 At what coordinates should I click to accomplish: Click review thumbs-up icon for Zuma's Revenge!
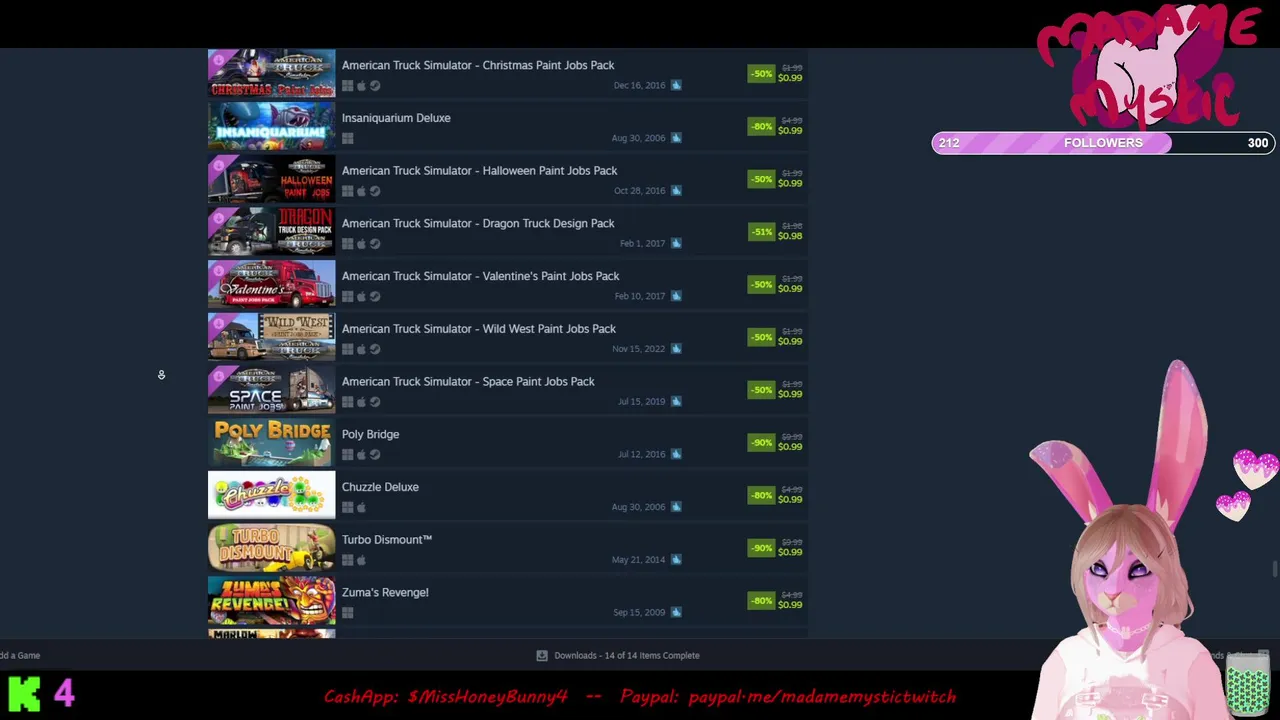tap(676, 612)
